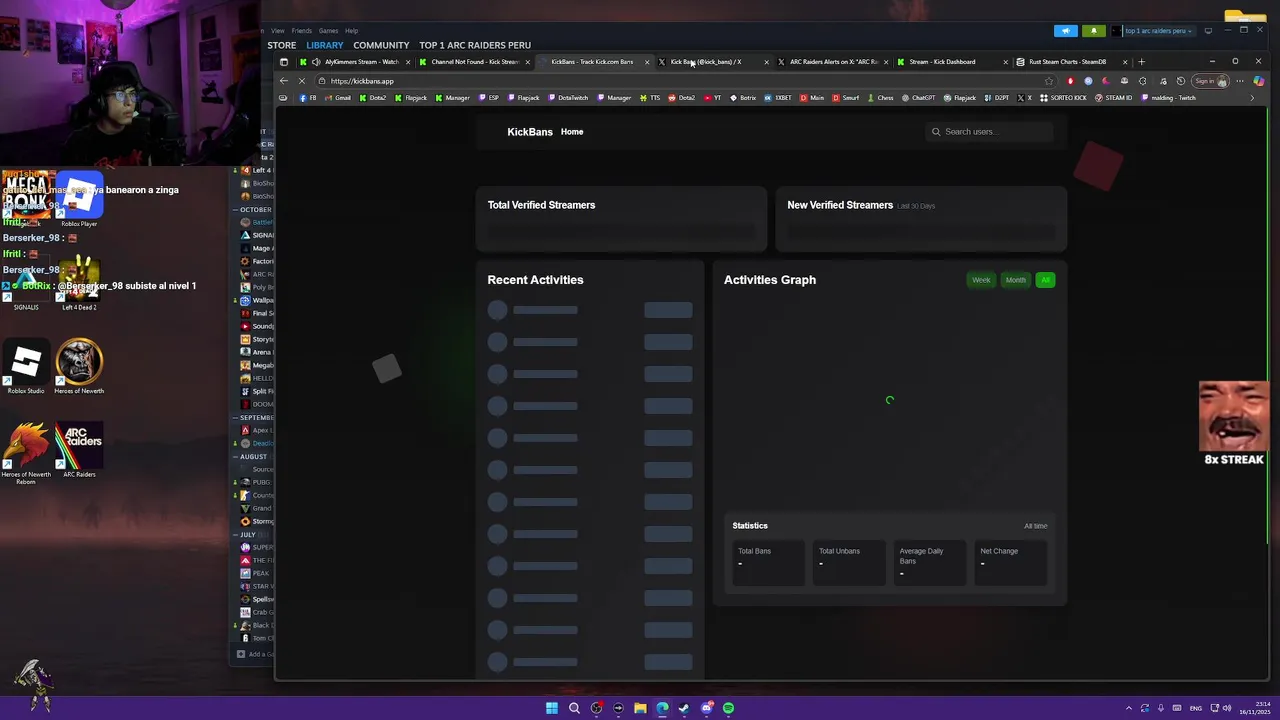Close the KickBans browser tab

coord(647,62)
